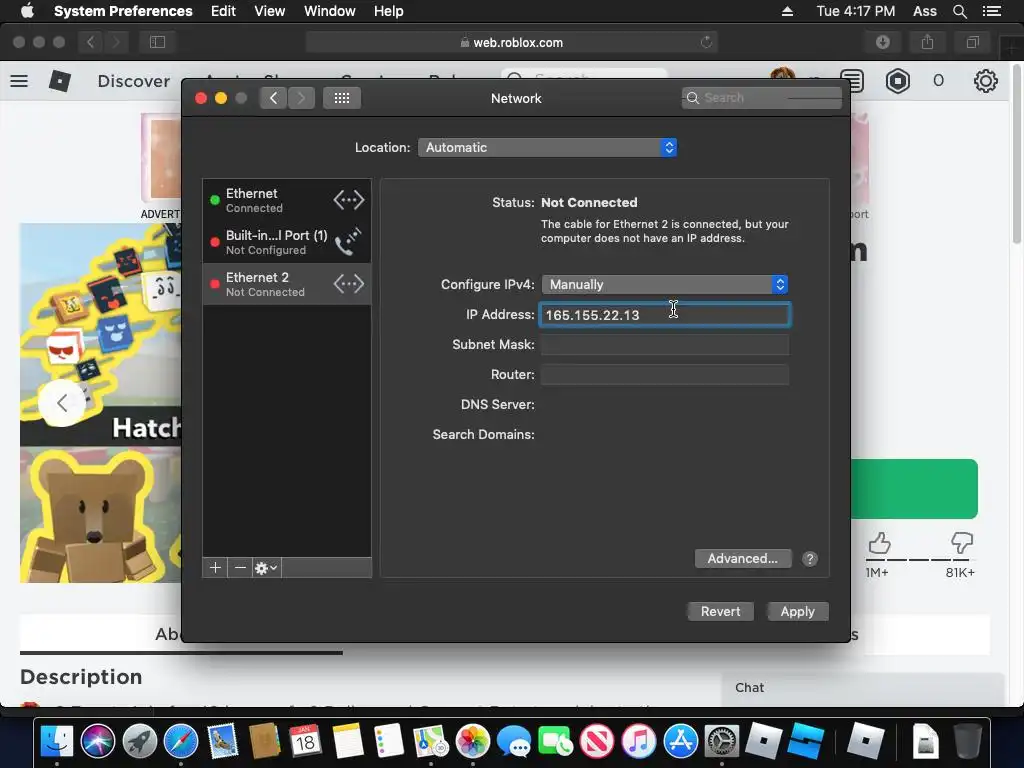Open the View menu
The width and height of the screenshot is (1024, 768).
269,11
